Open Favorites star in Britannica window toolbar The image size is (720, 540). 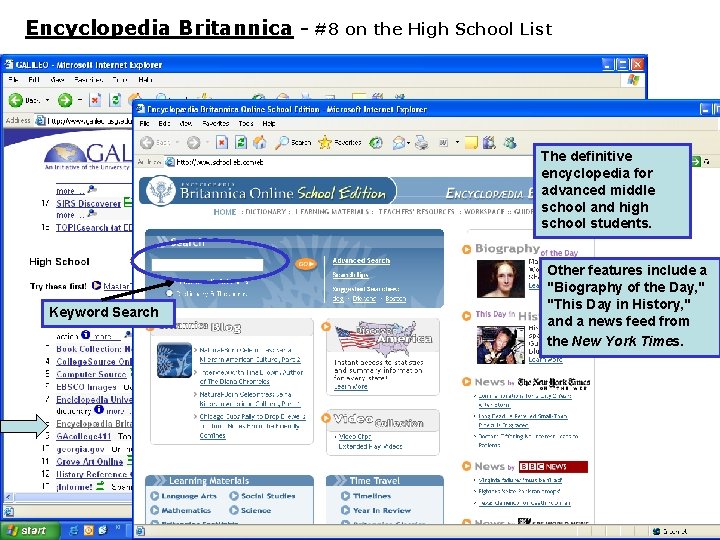click(x=325, y=143)
